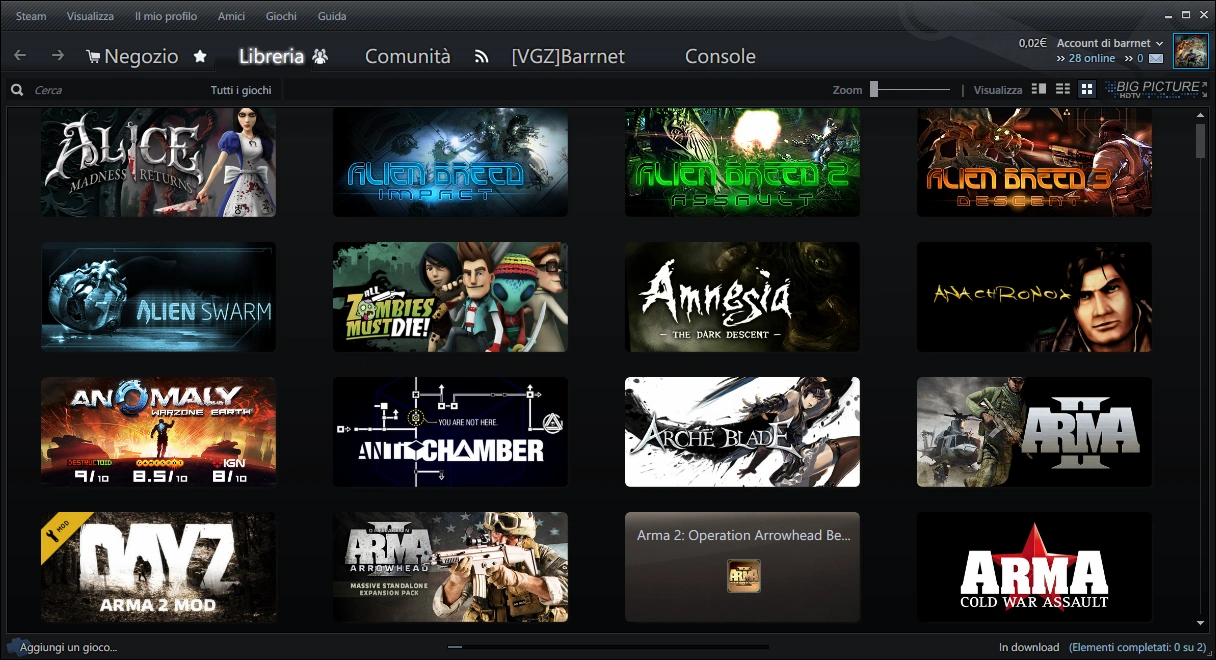Viewport: 1216px width, 660px height.
Task: Select ARMA Cold War Assault tile
Action: [1034, 567]
